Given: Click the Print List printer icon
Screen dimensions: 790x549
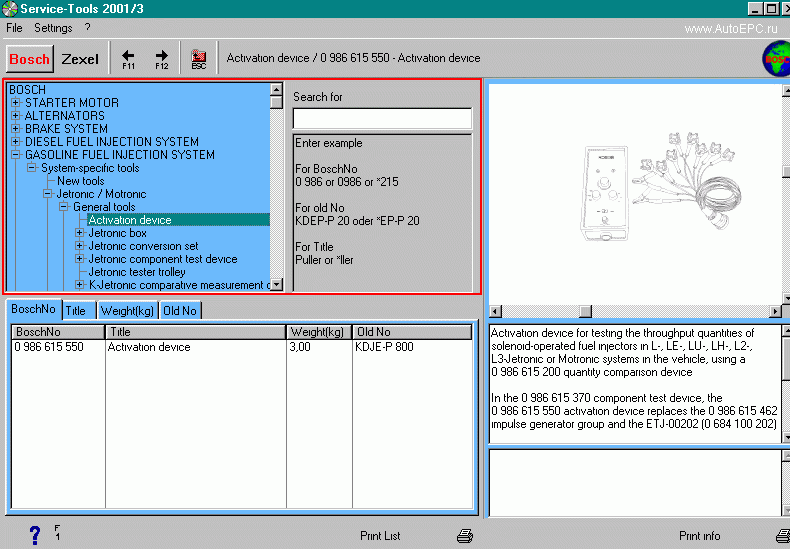Looking at the screenshot, I should 465,536.
